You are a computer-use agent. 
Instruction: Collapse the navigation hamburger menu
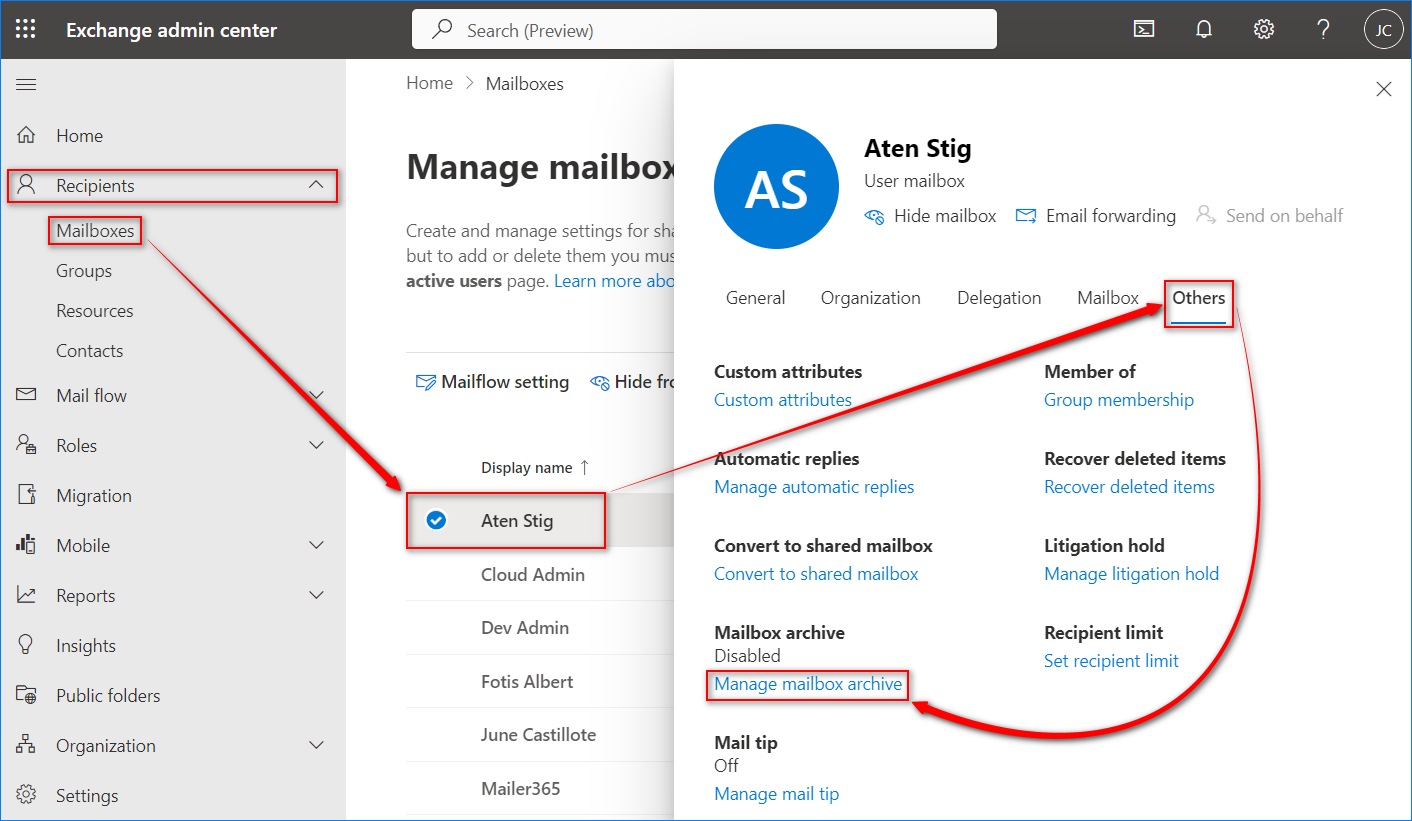coord(26,85)
